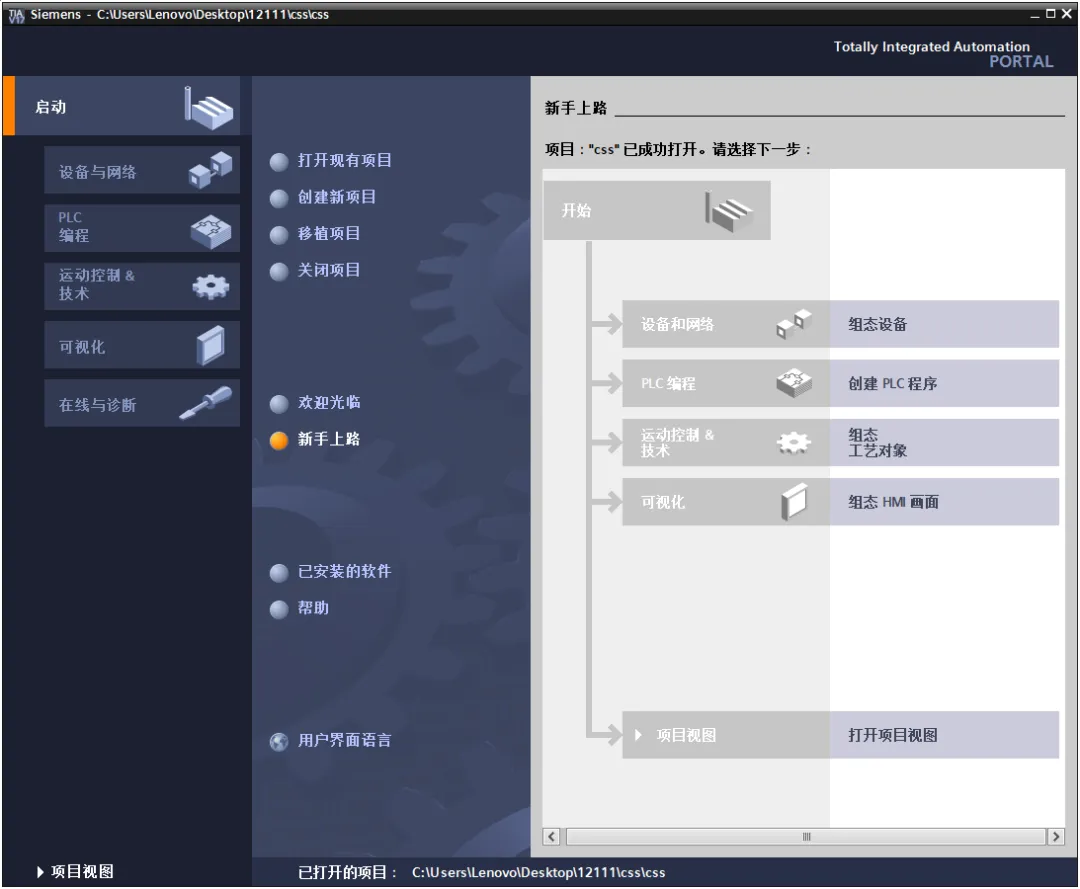1080x889 pixels.
Task: Click the 打开项目视图 button
Action: (x=944, y=735)
